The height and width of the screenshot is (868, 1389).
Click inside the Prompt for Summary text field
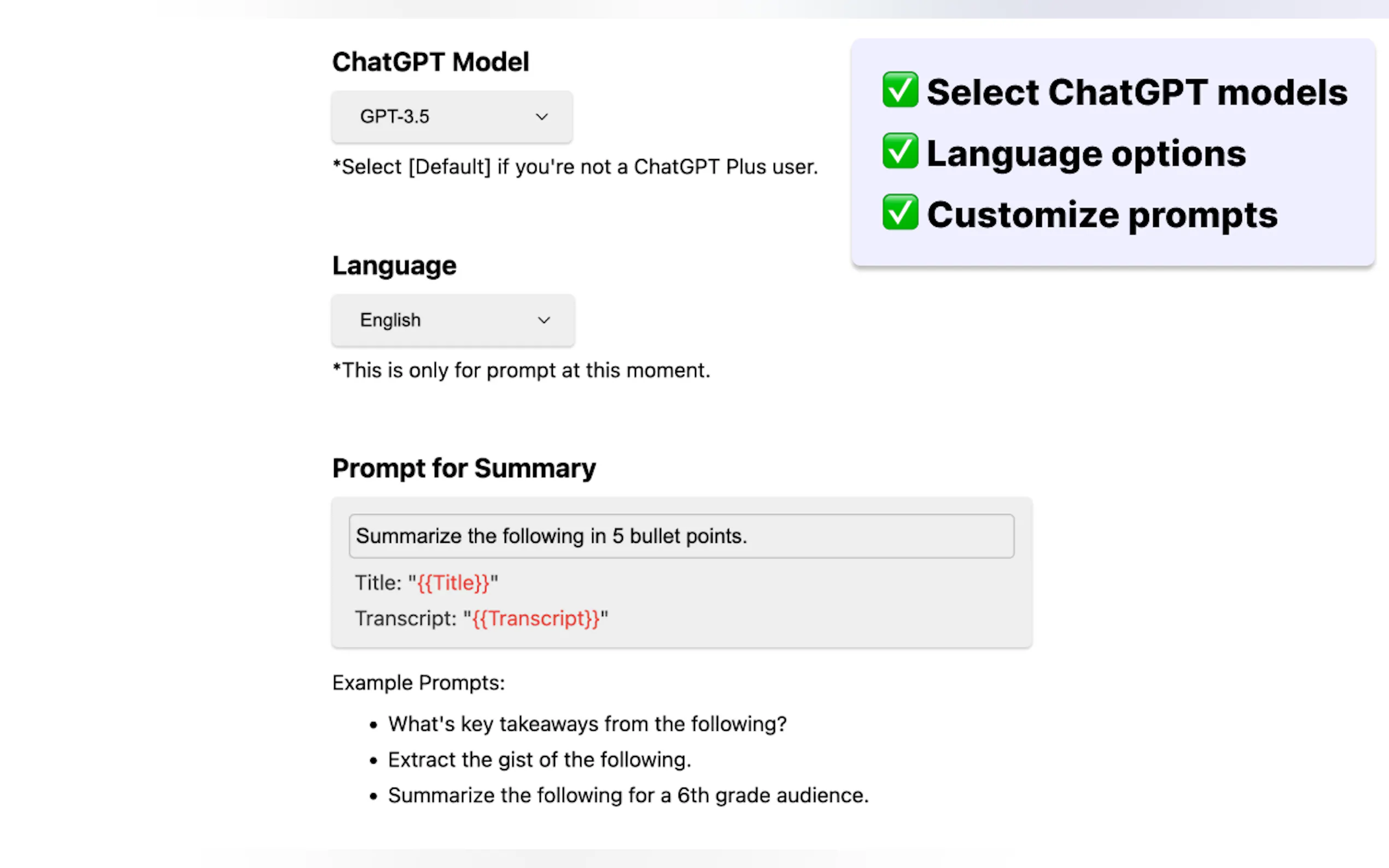pyautogui.click(x=681, y=536)
